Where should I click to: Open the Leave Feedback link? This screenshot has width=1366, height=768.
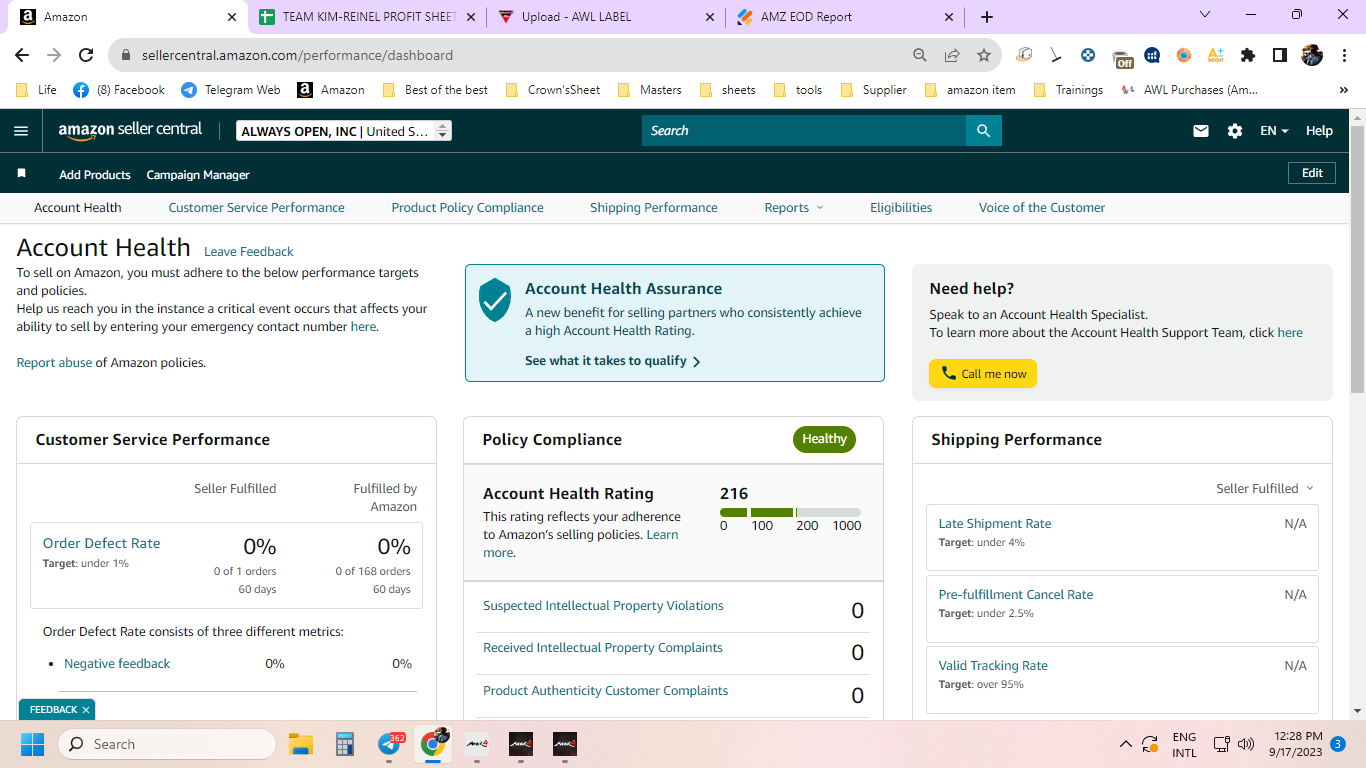pos(249,252)
